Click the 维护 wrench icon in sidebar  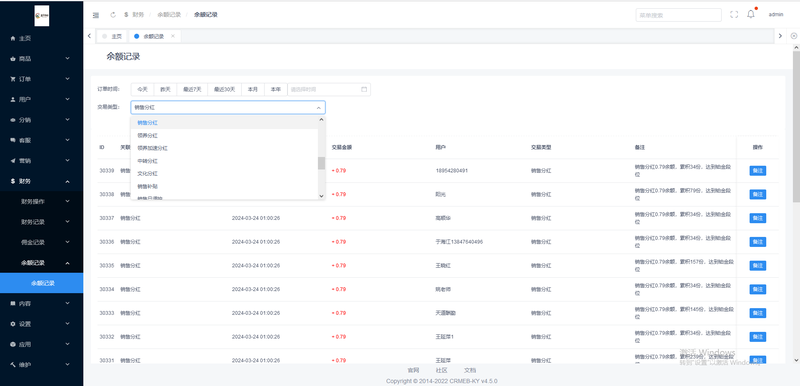[x=13, y=365]
